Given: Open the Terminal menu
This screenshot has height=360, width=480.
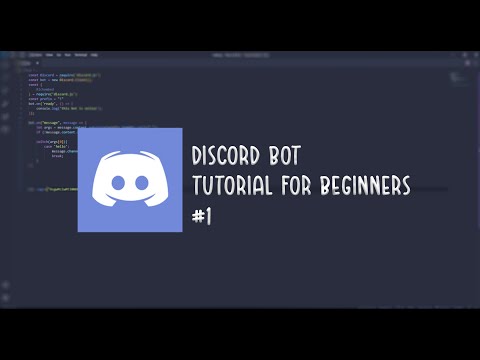Looking at the screenshot, I should tap(81, 55).
